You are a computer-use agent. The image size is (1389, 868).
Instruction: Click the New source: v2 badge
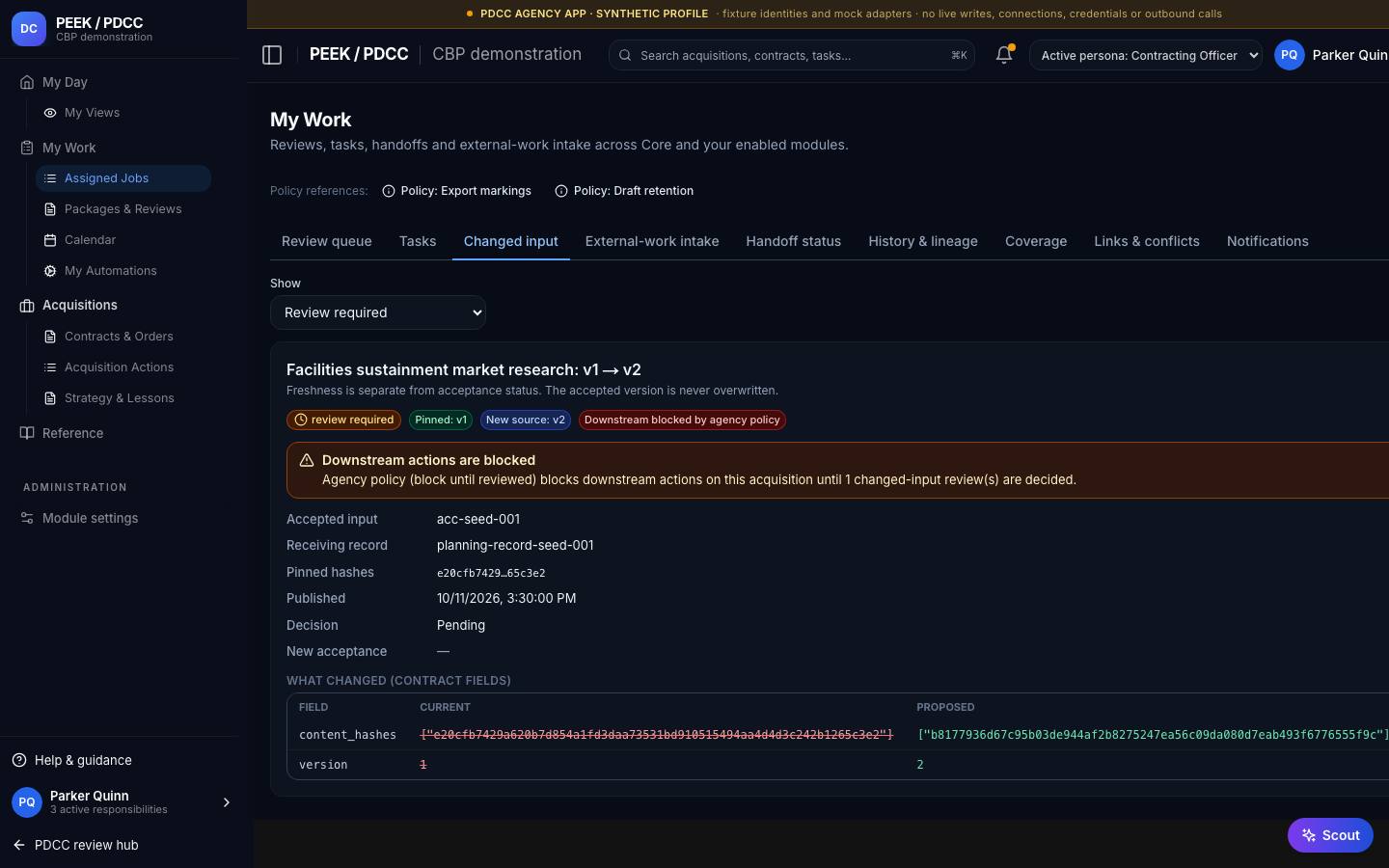tap(526, 420)
